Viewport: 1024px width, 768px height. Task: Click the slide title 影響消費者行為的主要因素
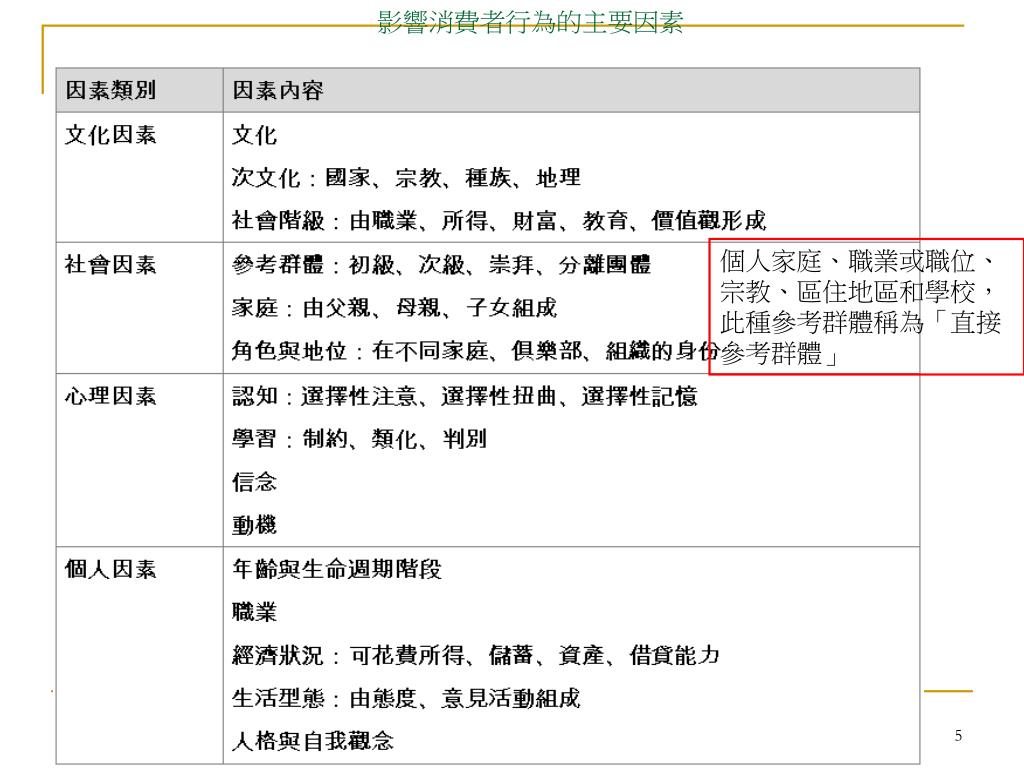coord(530,22)
